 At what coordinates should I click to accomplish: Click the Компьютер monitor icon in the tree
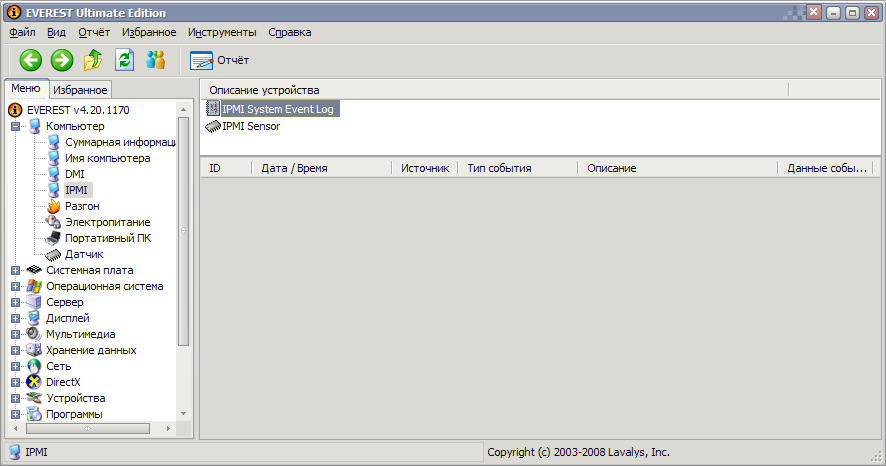pyautogui.click(x=34, y=126)
